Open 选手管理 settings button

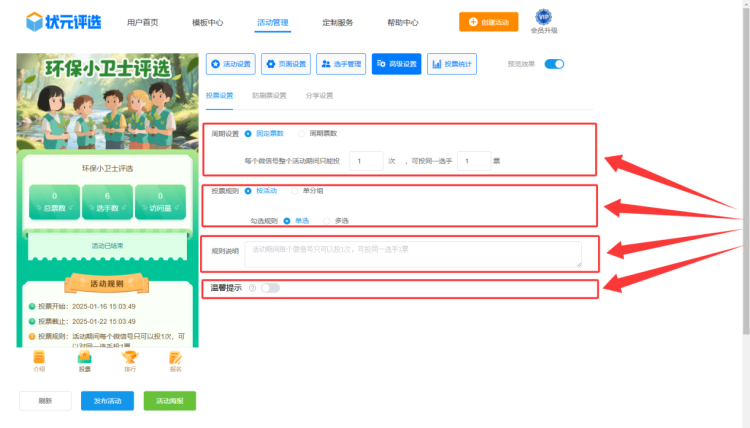(341, 64)
